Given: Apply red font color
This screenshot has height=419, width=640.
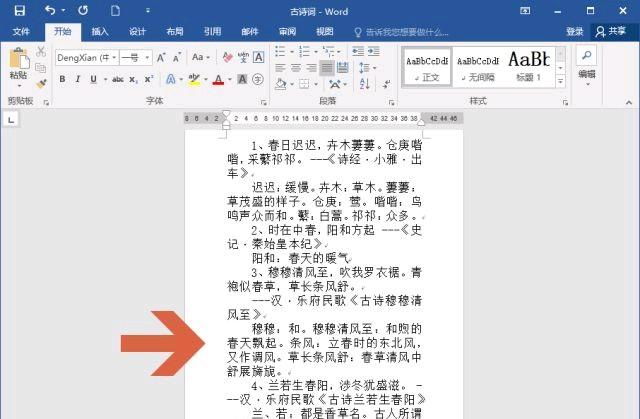Looking at the screenshot, I should pos(218,80).
